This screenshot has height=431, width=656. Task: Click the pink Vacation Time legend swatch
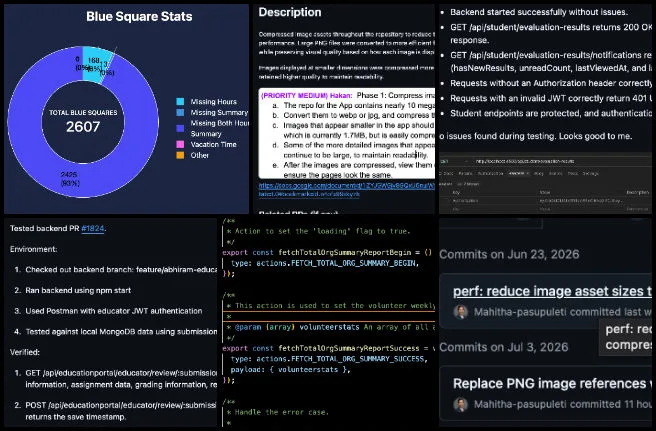pyautogui.click(x=180, y=144)
